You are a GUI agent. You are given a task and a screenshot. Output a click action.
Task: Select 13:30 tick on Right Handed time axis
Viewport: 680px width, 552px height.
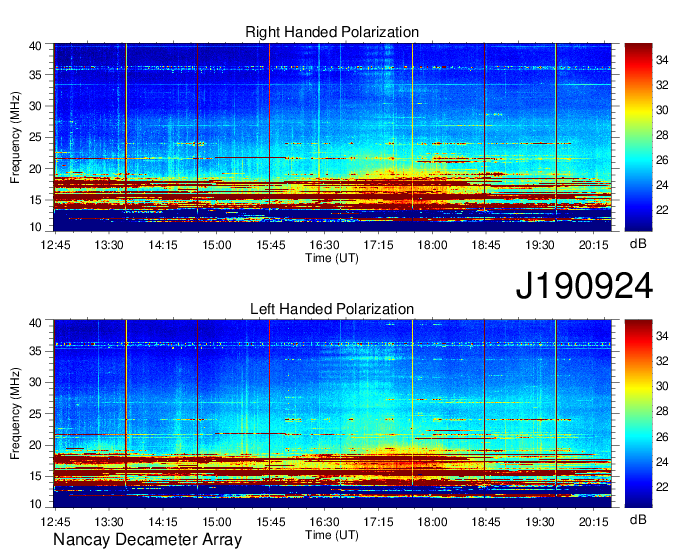click(109, 245)
